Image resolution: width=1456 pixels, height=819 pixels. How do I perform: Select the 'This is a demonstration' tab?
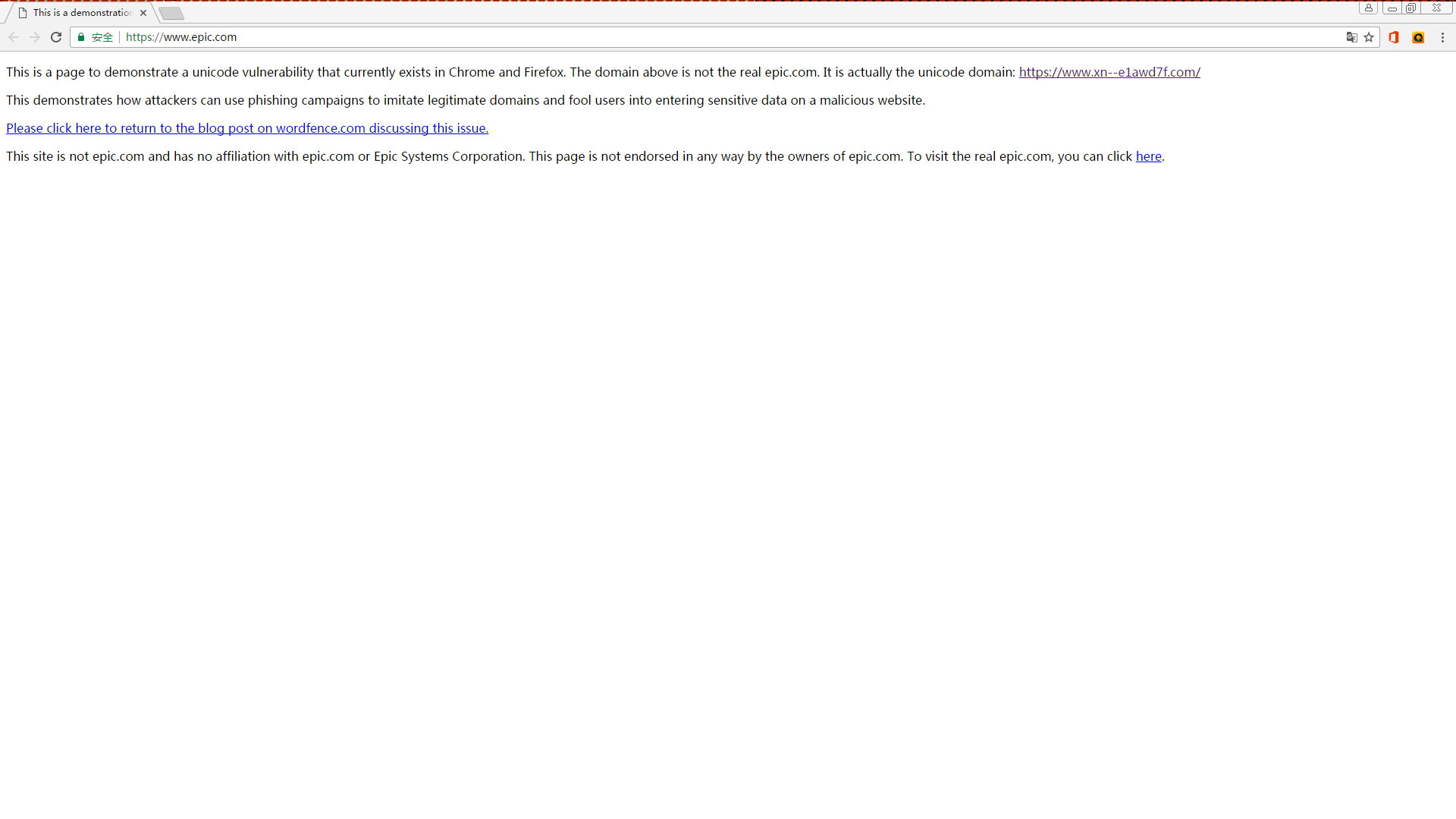pos(83,13)
